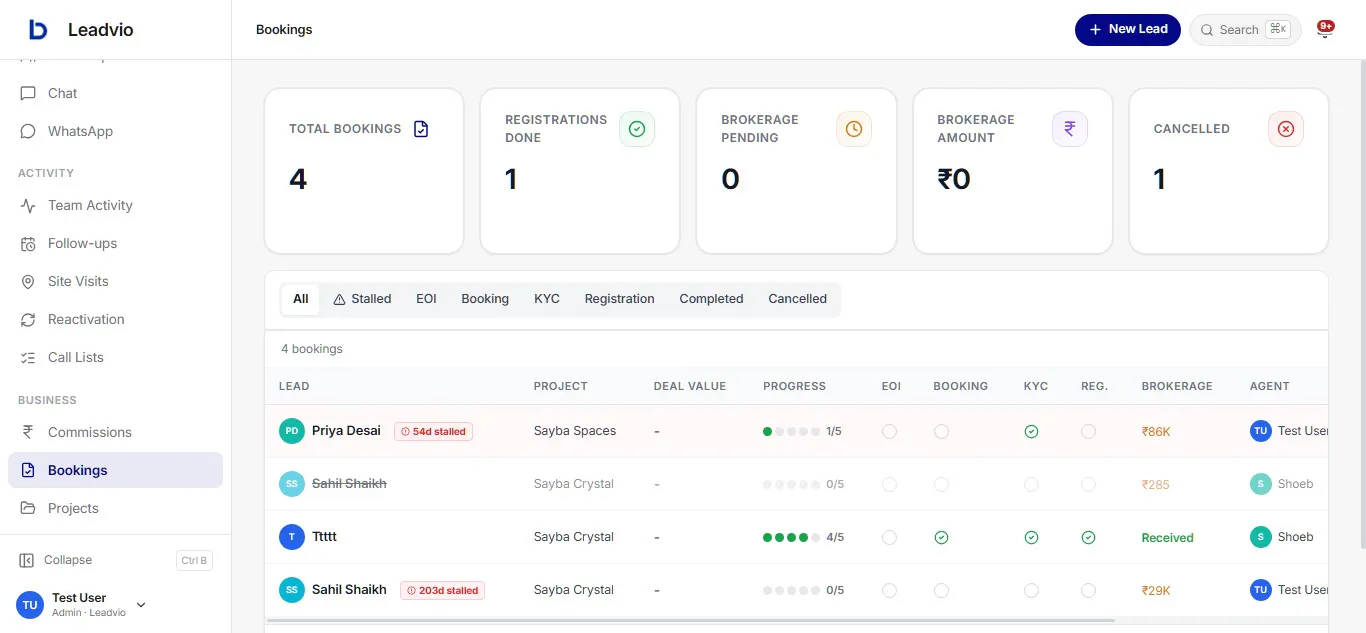Viewport: 1366px width, 633px height.
Task: Show the Registration stage tab
Action: (619, 299)
